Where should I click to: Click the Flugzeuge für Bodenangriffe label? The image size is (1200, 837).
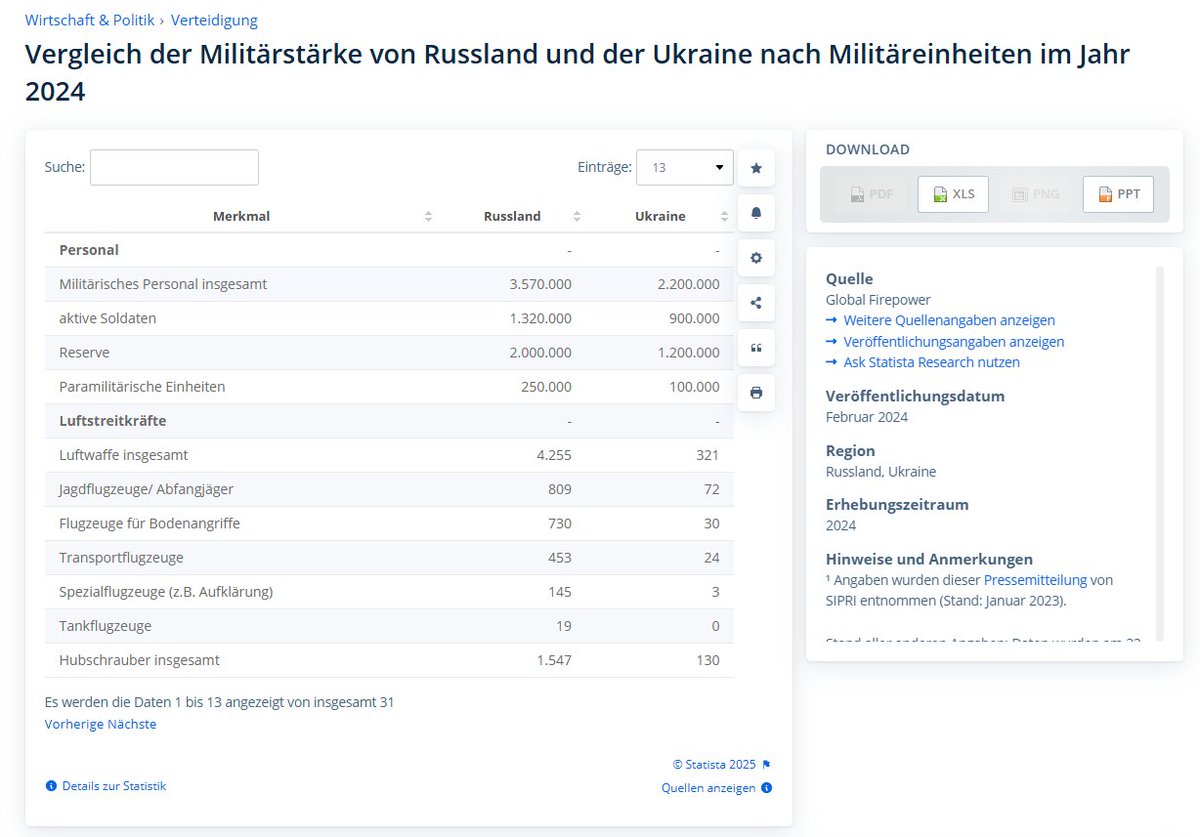[150, 523]
